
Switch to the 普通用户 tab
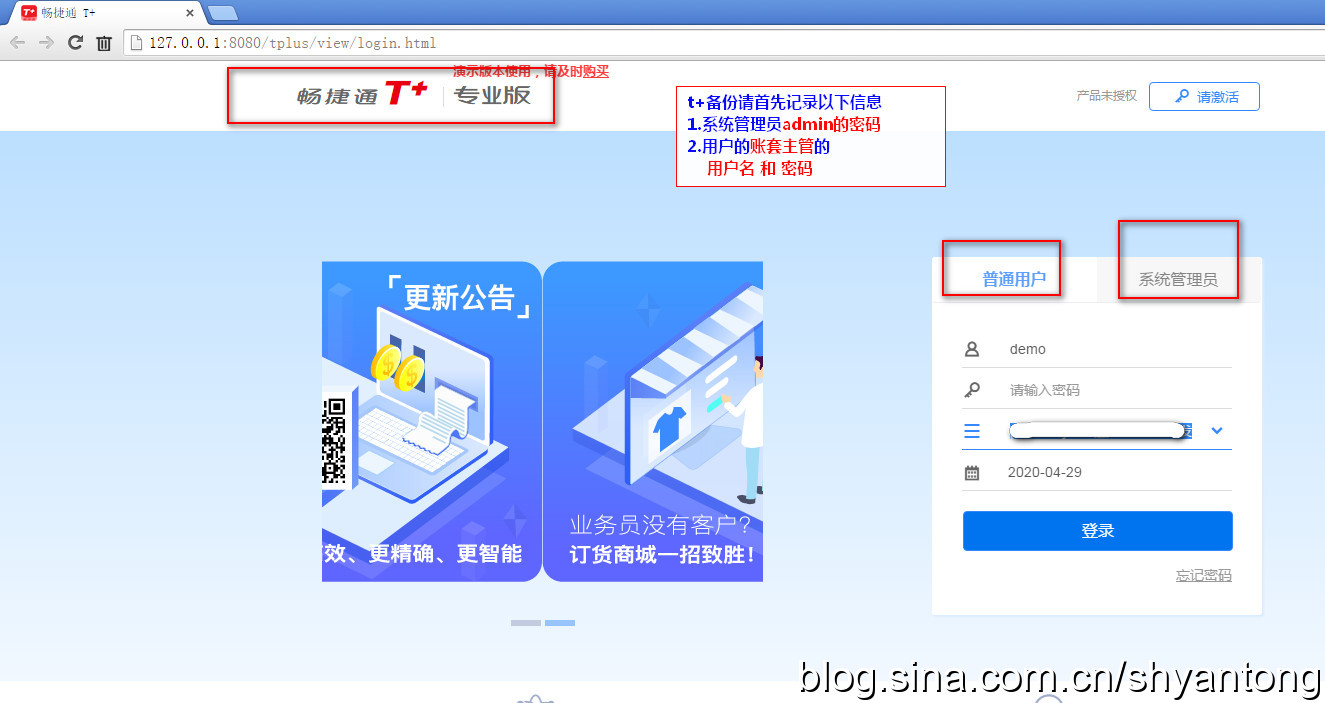click(x=1014, y=279)
